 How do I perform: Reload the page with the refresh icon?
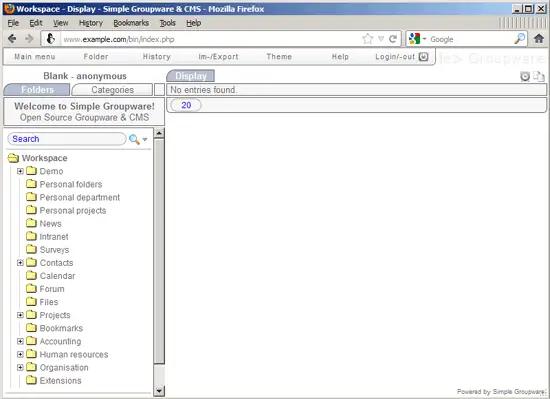(x=393, y=39)
